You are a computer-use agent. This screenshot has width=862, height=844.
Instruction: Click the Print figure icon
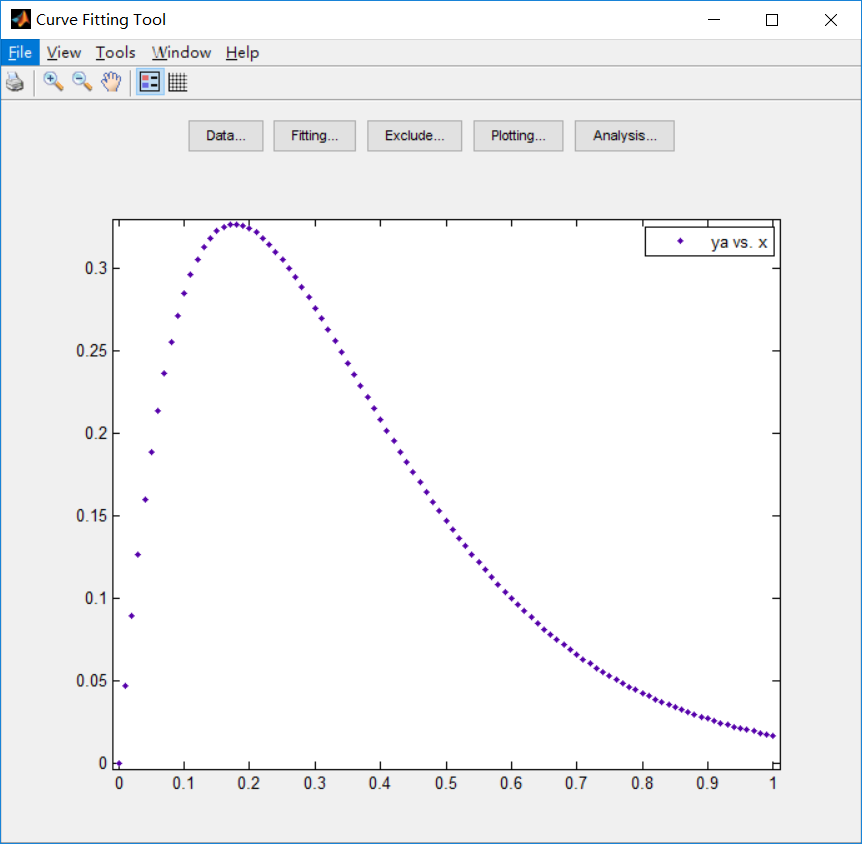click(14, 82)
